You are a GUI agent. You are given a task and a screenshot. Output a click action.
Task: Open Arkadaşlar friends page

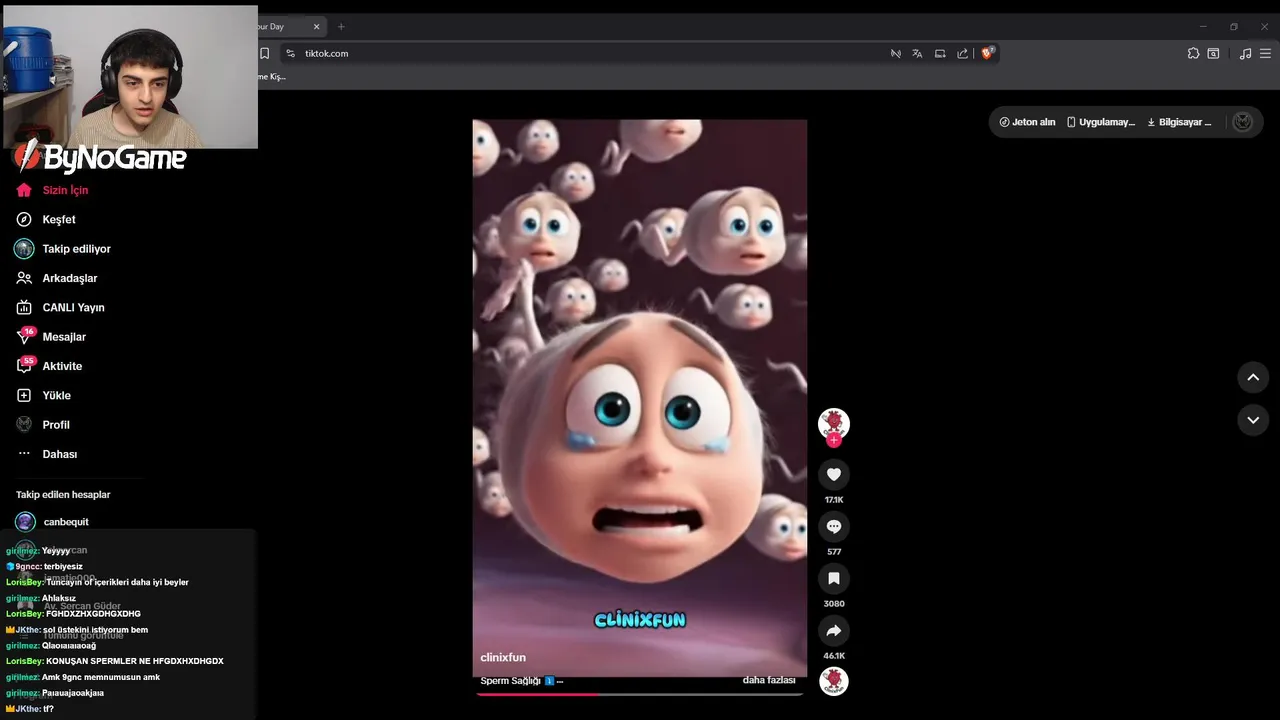pyautogui.click(x=57, y=278)
